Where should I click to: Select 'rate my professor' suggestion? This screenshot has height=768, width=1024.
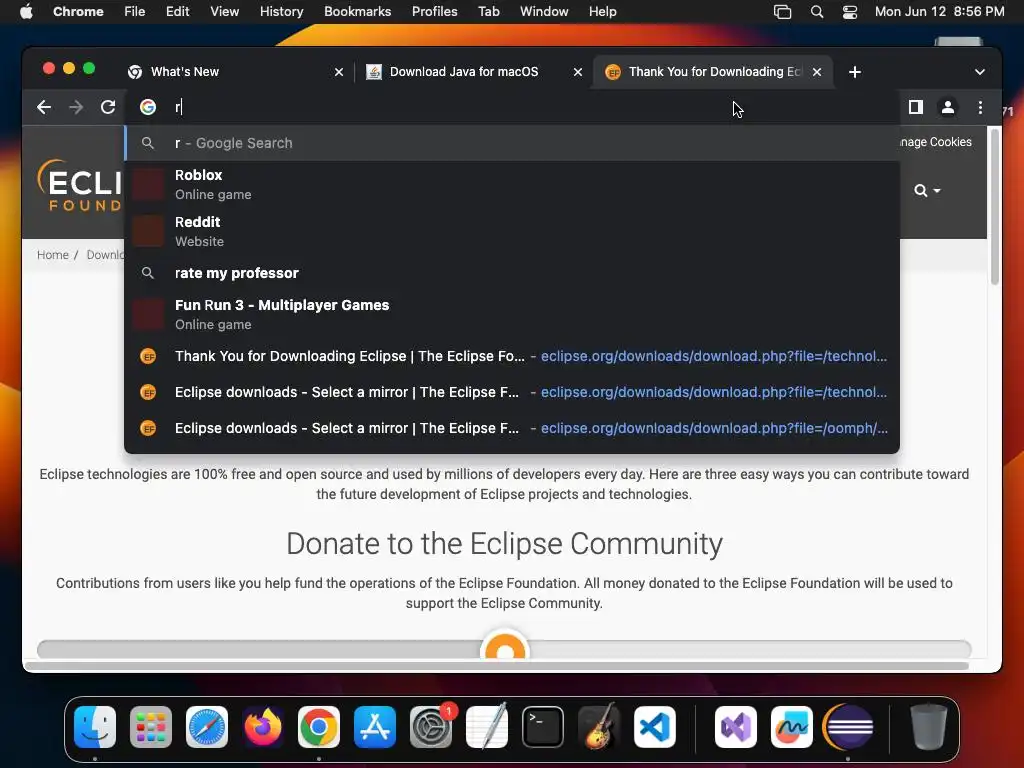click(x=512, y=273)
